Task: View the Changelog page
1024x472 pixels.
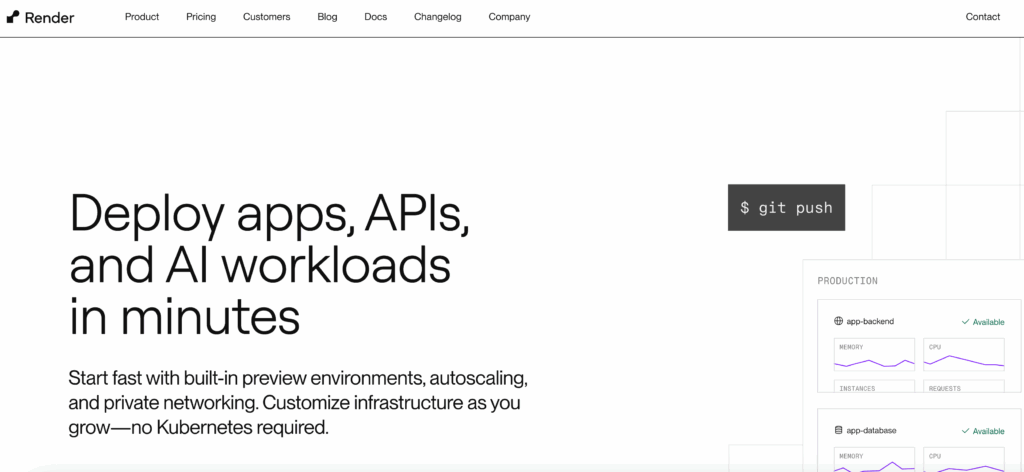Action: pos(438,17)
